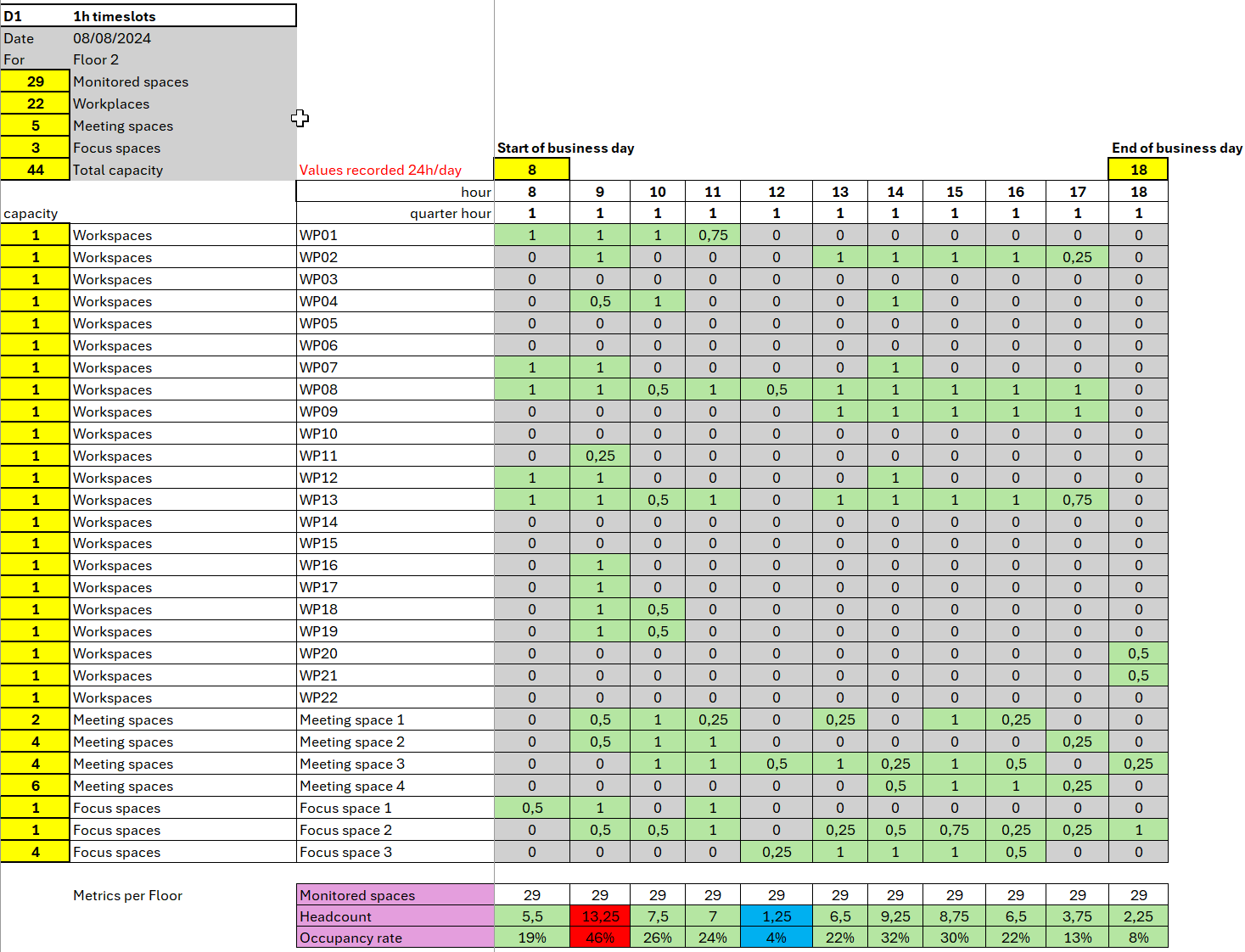
Task: Click the WP08 row label
Action: tap(395, 389)
